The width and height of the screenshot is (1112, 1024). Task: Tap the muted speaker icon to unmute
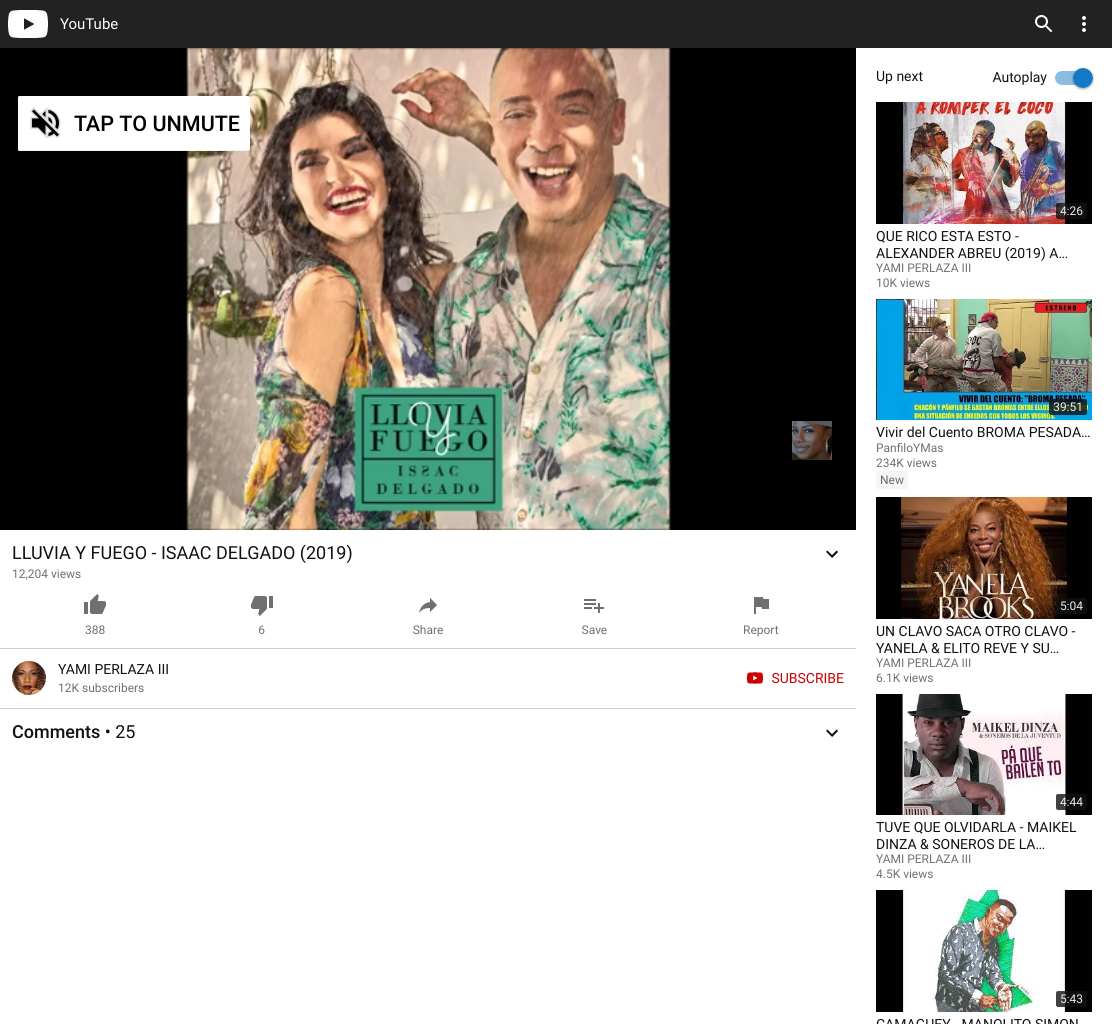click(46, 123)
